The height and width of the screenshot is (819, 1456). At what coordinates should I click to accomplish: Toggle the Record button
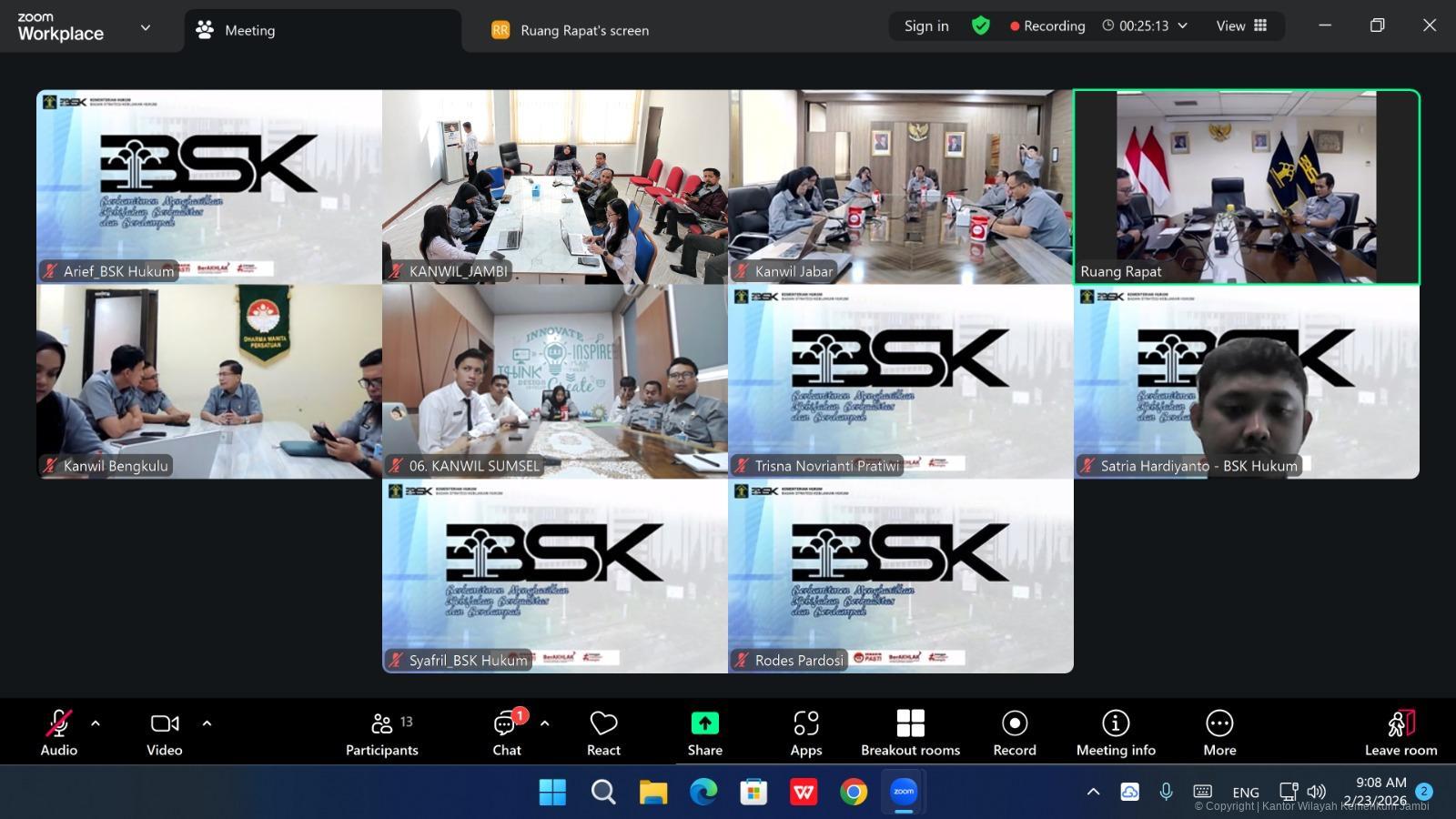[x=1014, y=733]
